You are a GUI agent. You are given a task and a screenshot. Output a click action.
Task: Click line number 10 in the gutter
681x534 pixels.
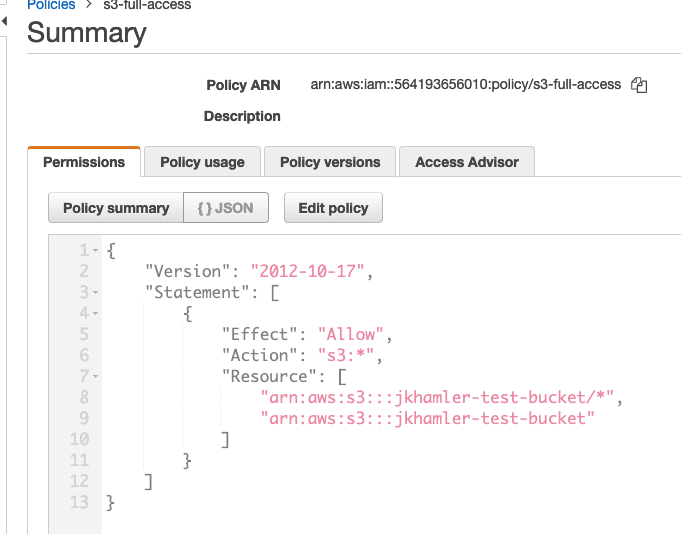[79, 439]
